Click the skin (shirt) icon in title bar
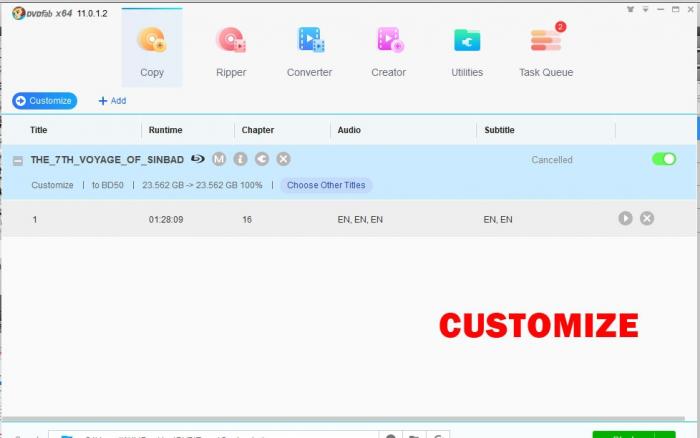 630,9
